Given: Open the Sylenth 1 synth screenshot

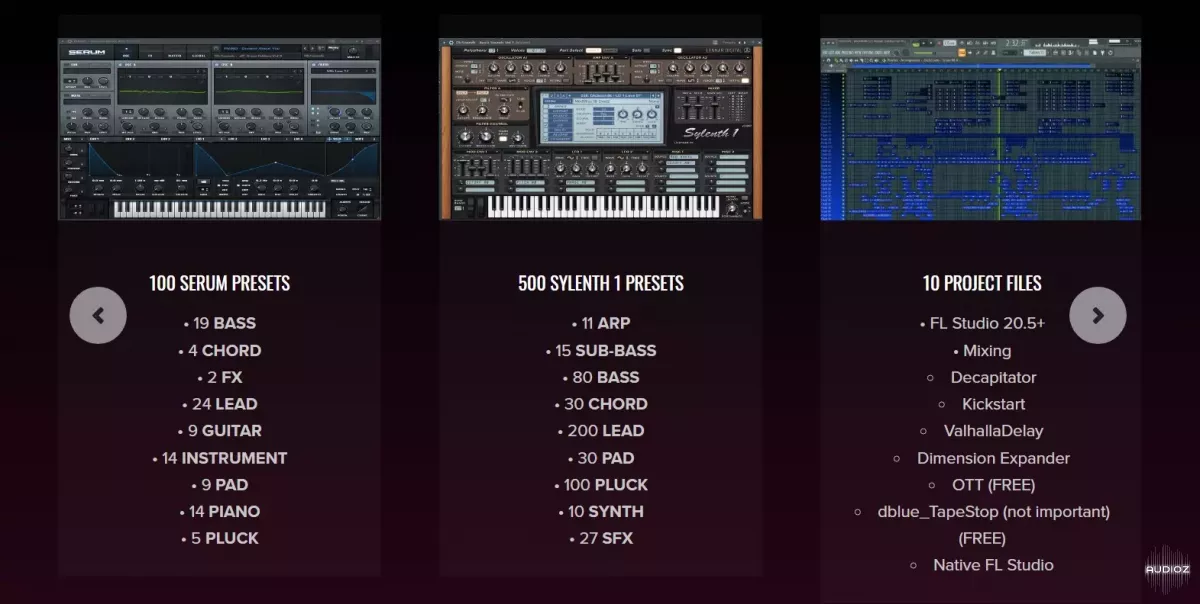Looking at the screenshot, I should click(600, 129).
